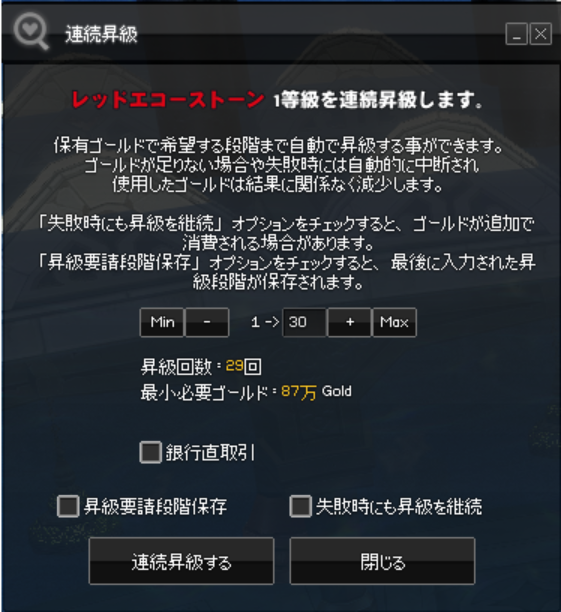
Task: Click the heart magnifier icon in title bar
Action: coord(31,31)
